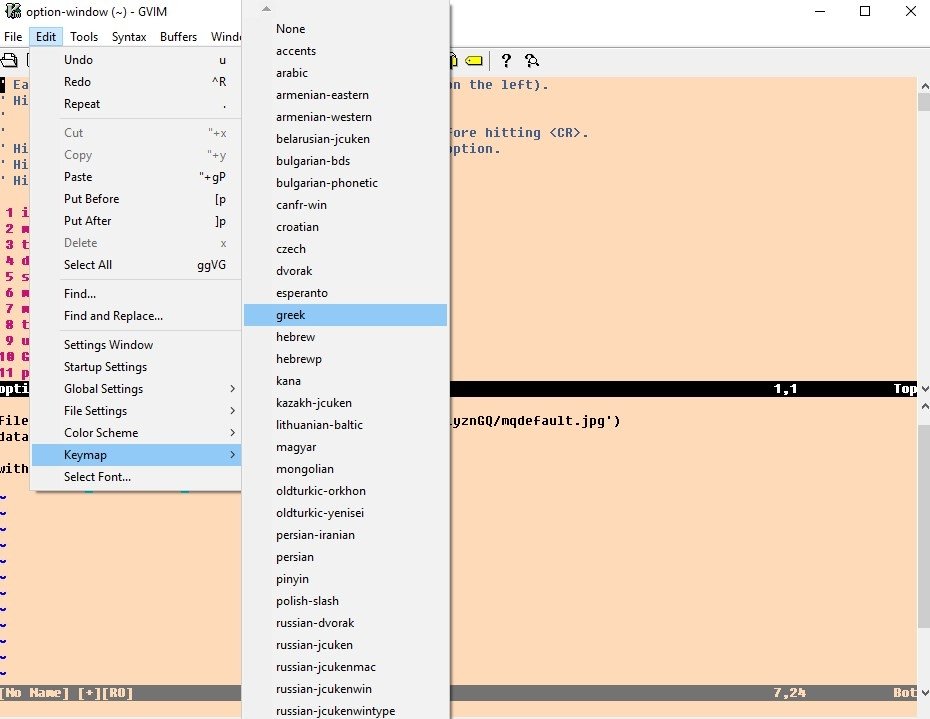This screenshot has width=930, height=719.
Task: Select dvorak keymap
Action: 345,271
